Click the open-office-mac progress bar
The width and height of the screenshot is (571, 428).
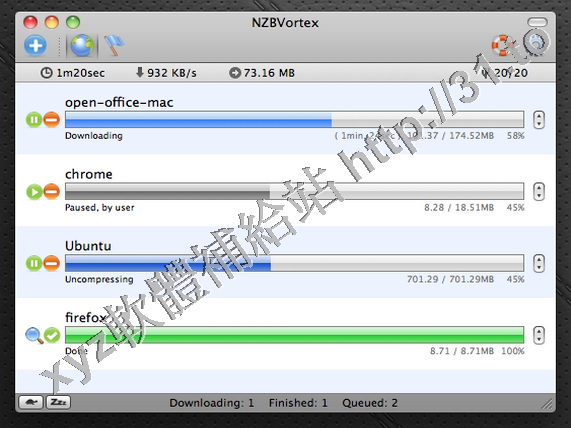coord(295,119)
